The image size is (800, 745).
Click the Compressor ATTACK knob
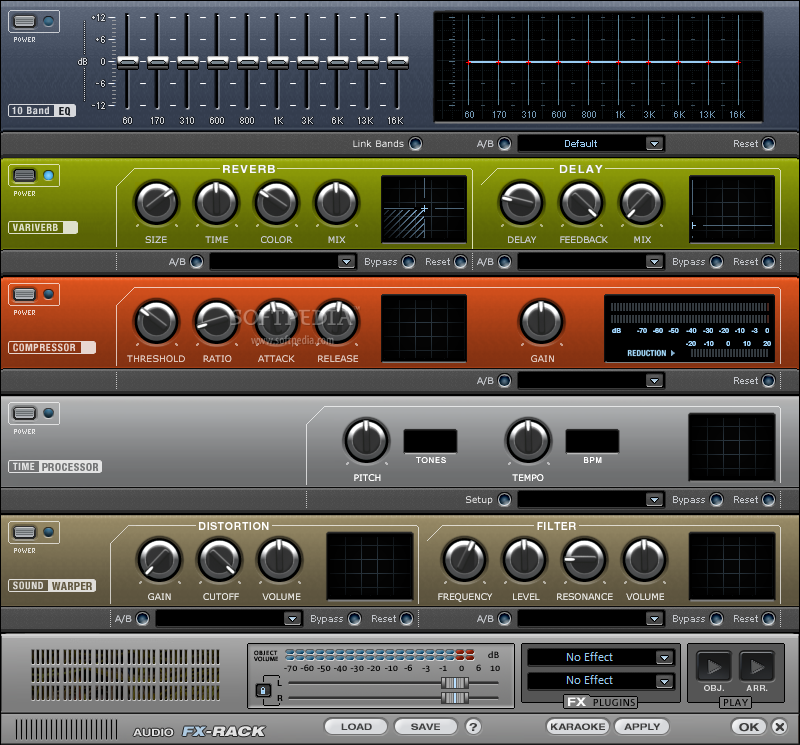click(277, 322)
